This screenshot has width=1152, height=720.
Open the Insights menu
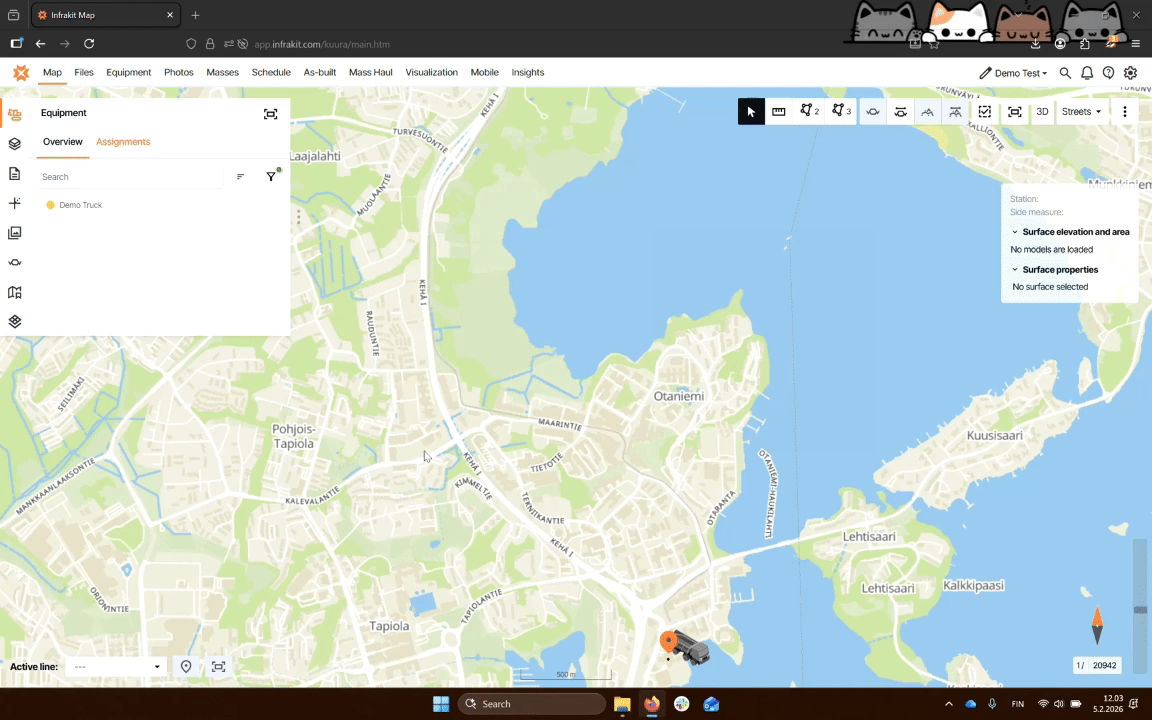click(x=528, y=72)
